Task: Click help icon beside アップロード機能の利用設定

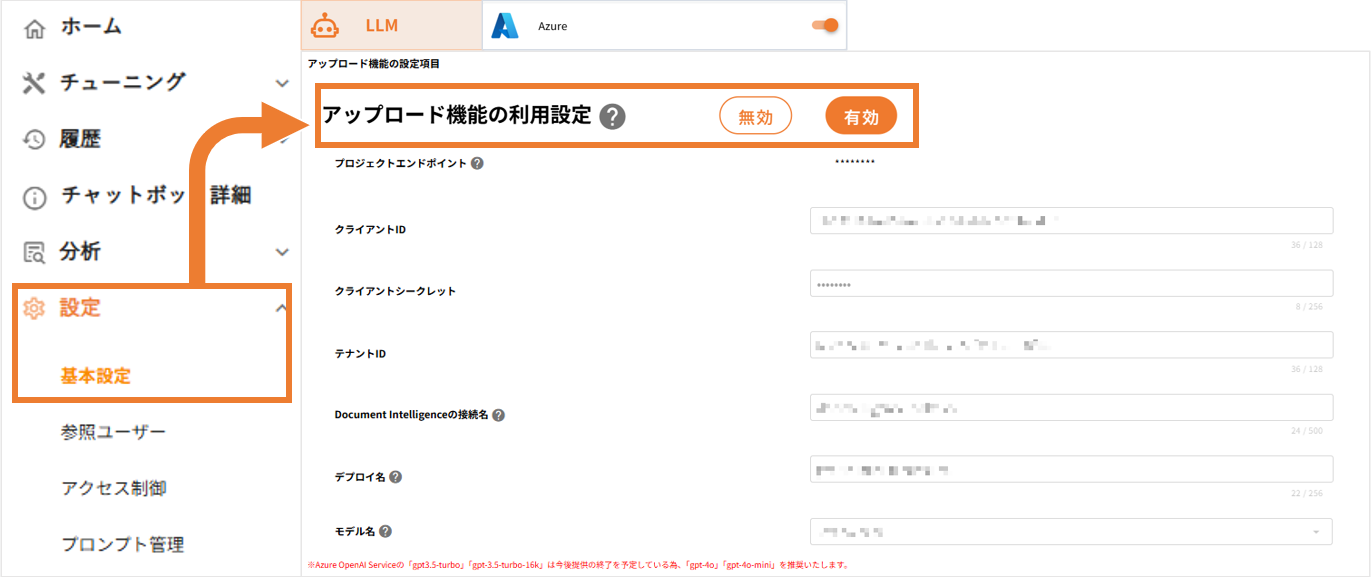Action: point(612,116)
